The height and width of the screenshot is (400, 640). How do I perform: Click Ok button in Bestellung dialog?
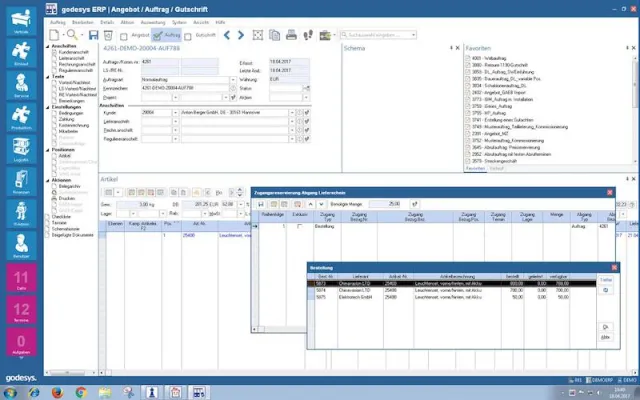(606, 327)
